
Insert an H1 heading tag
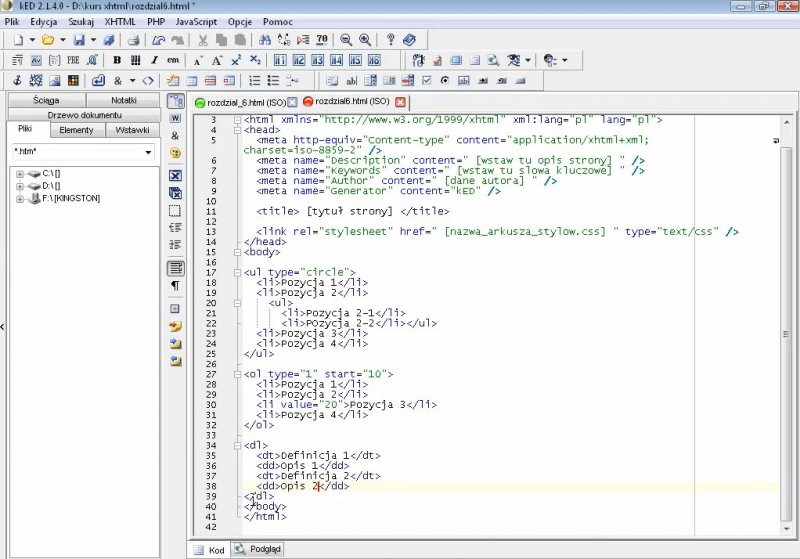coord(281,60)
